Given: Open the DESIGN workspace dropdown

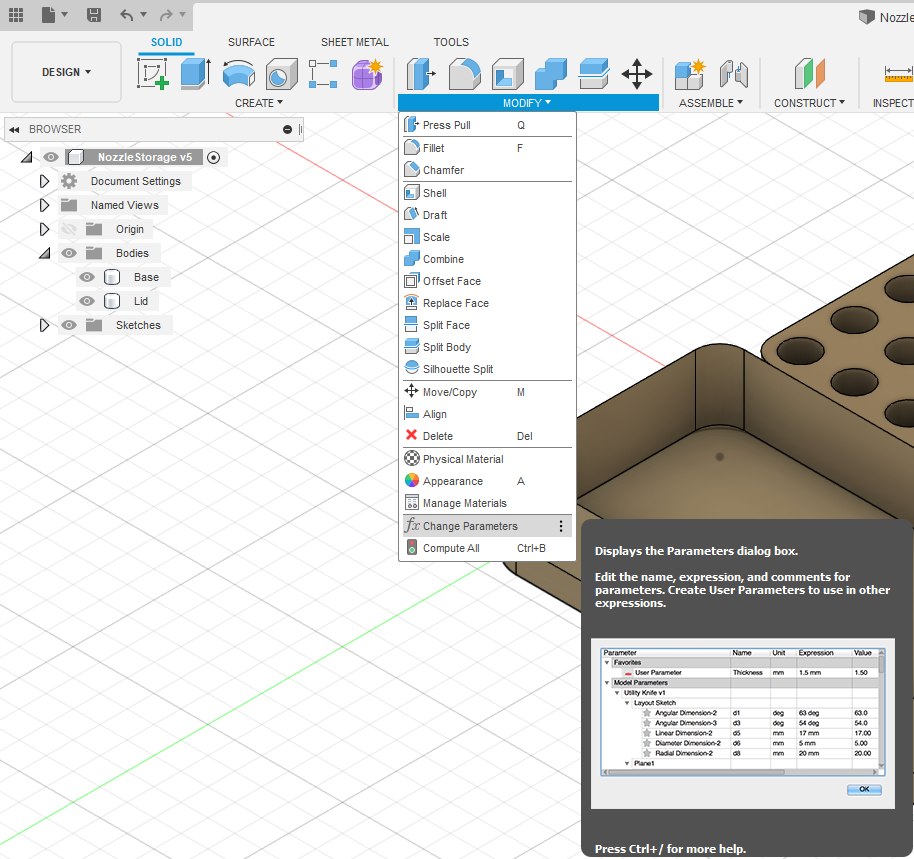Looking at the screenshot, I should point(66,72).
